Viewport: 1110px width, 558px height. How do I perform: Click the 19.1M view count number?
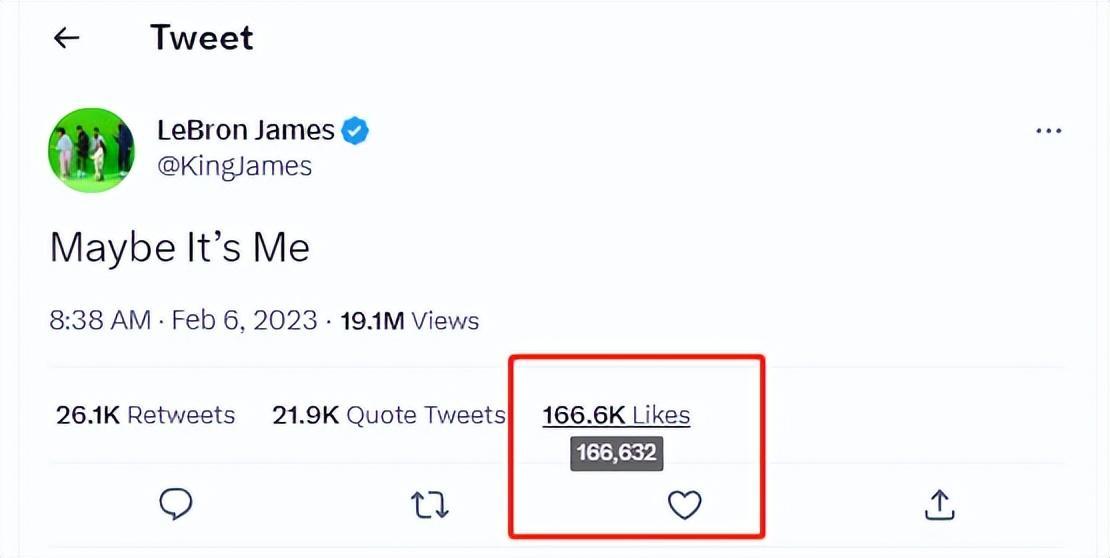(371, 321)
